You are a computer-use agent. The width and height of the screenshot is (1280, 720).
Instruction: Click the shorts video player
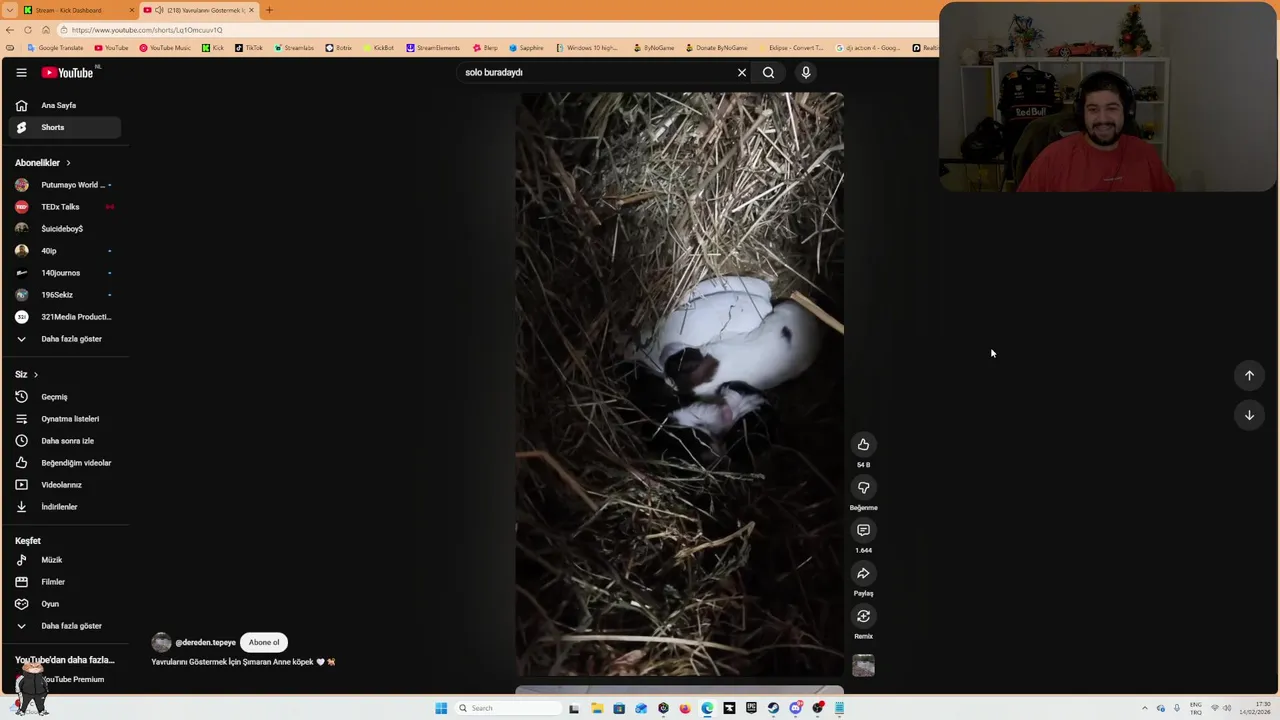(679, 384)
